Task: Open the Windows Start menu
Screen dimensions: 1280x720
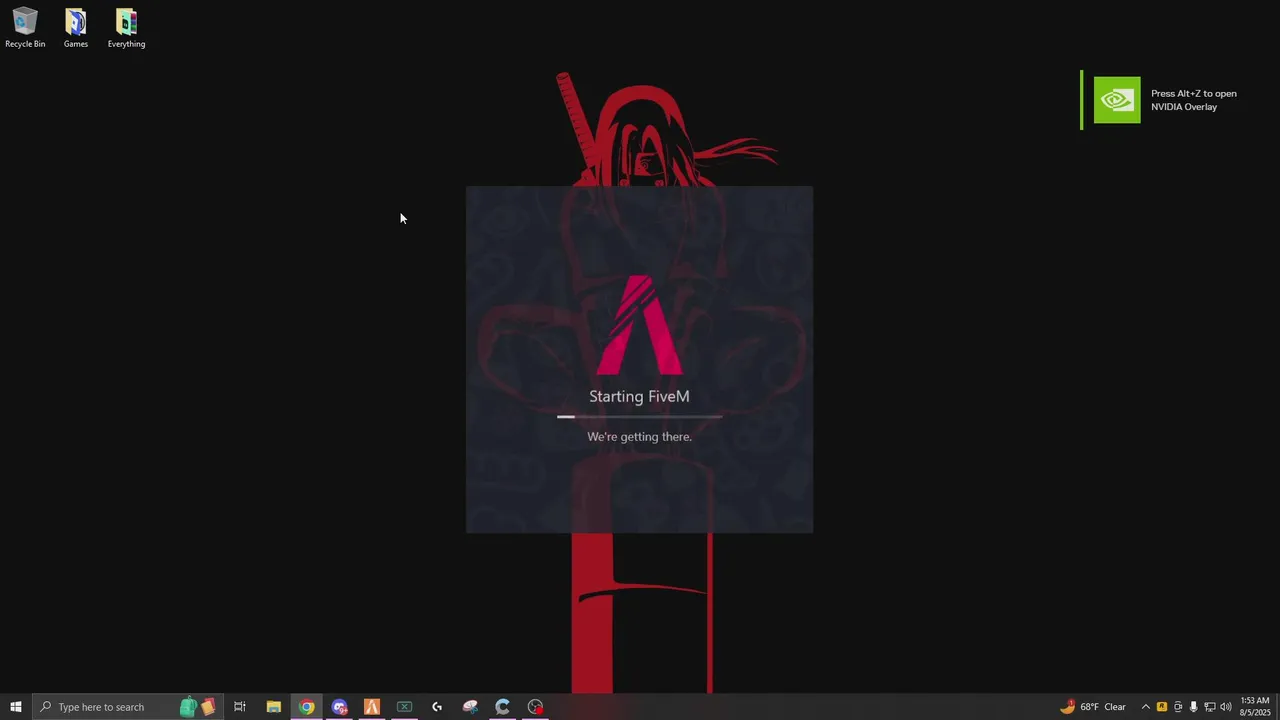Action: click(x=16, y=707)
